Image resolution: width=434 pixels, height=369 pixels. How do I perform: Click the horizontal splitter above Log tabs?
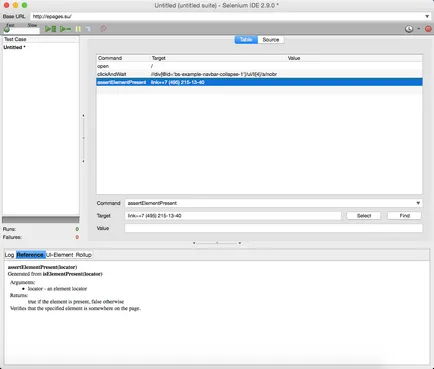point(217,243)
